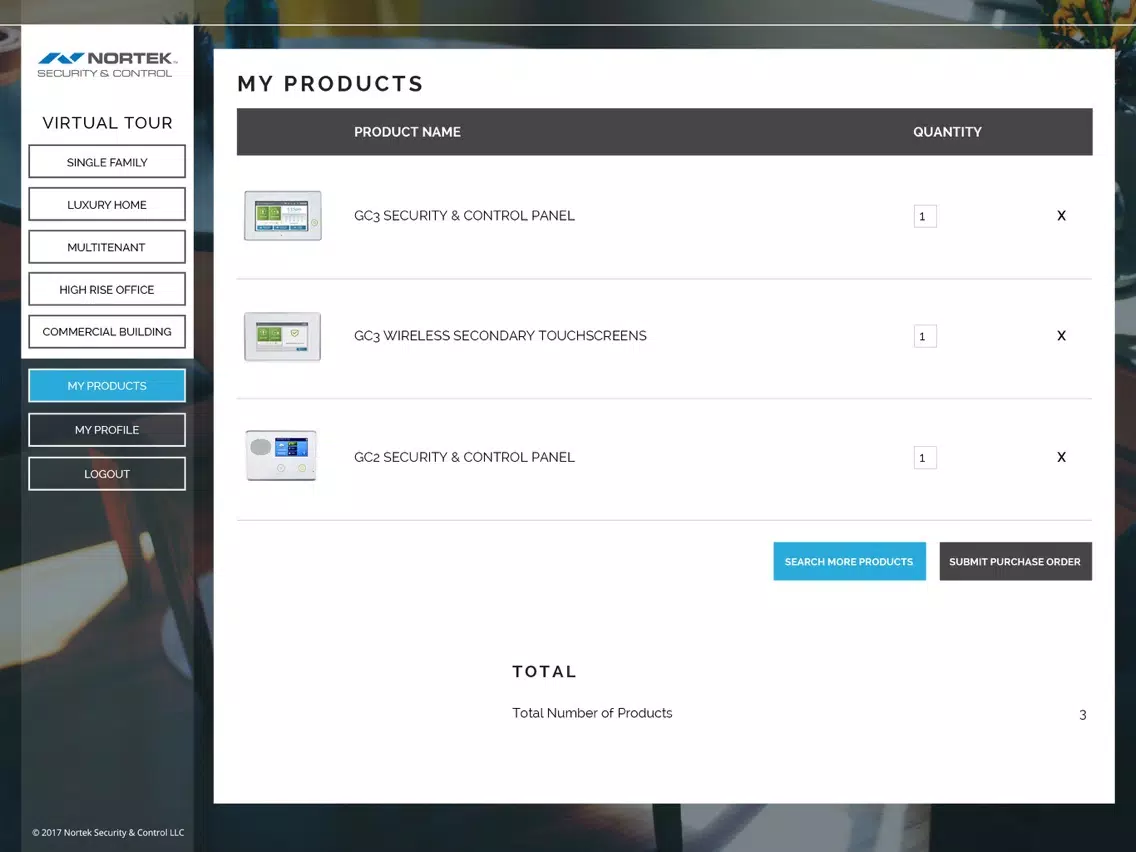The width and height of the screenshot is (1136, 852).
Task: Remove GC3 Security & Control Panel with X
Action: [1061, 216]
